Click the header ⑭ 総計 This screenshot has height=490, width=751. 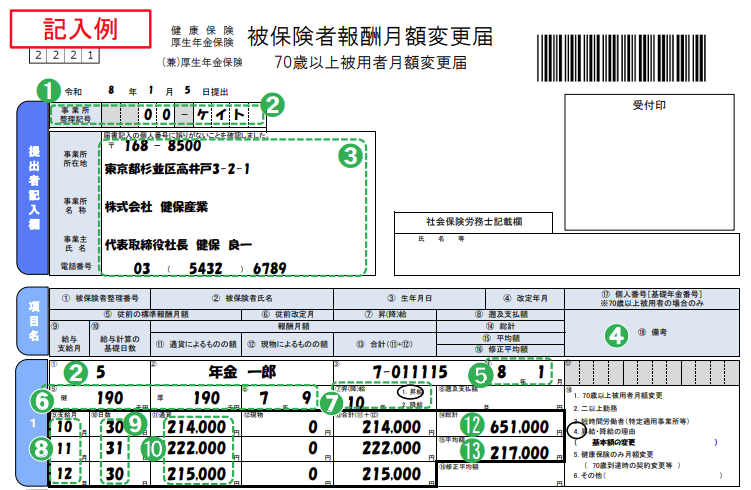pyautogui.click(x=501, y=327)
